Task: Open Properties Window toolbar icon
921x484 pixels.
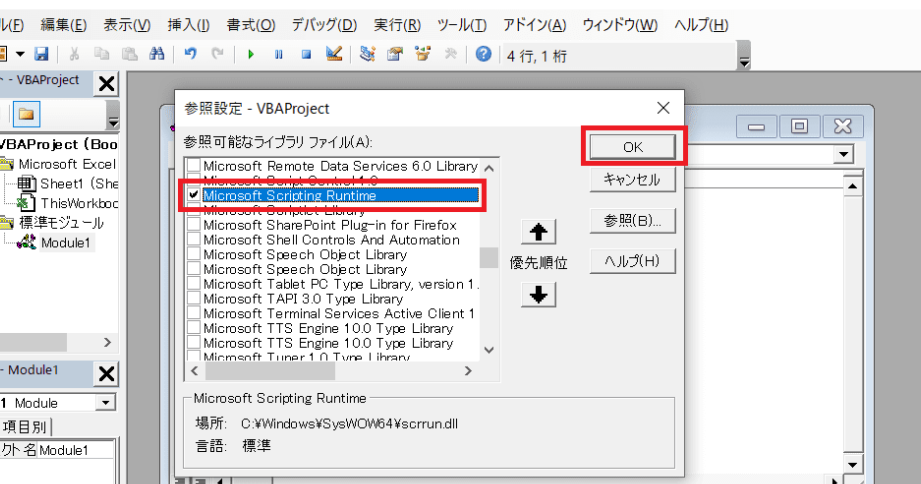Action: (x=395, y=55)
